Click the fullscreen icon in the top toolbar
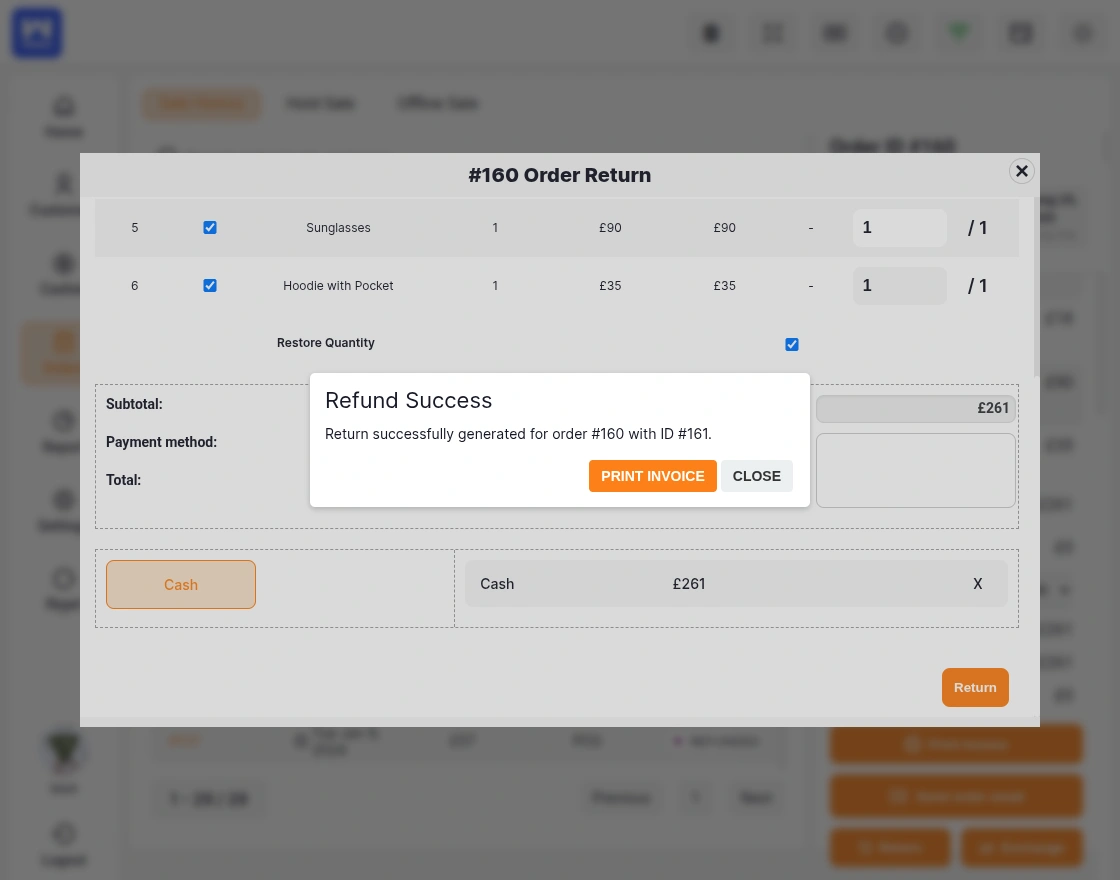The image size is (1120, 880). tap(772, 33)
